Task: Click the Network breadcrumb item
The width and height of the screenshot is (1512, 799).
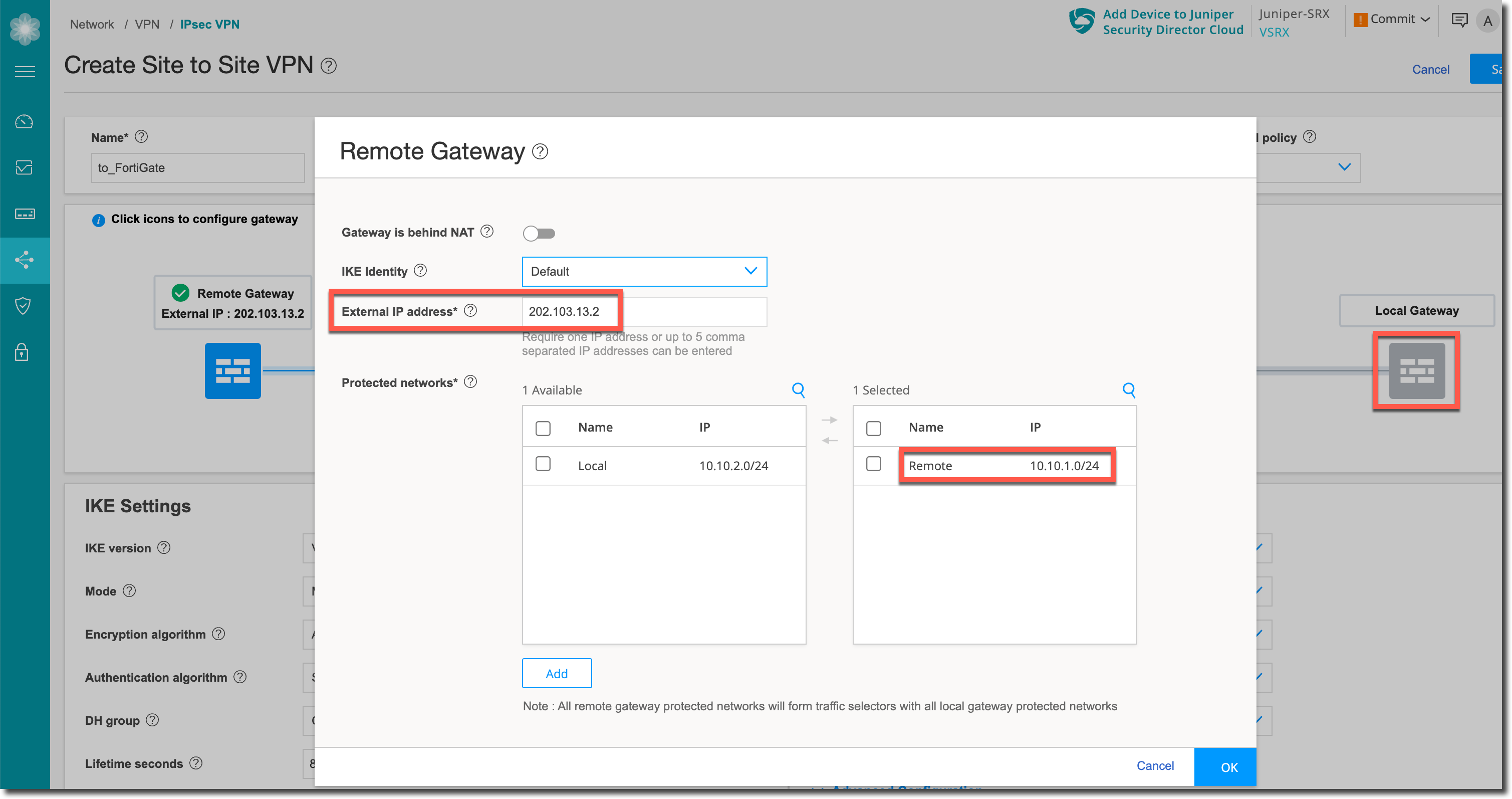Action: [x=92, y=25]
